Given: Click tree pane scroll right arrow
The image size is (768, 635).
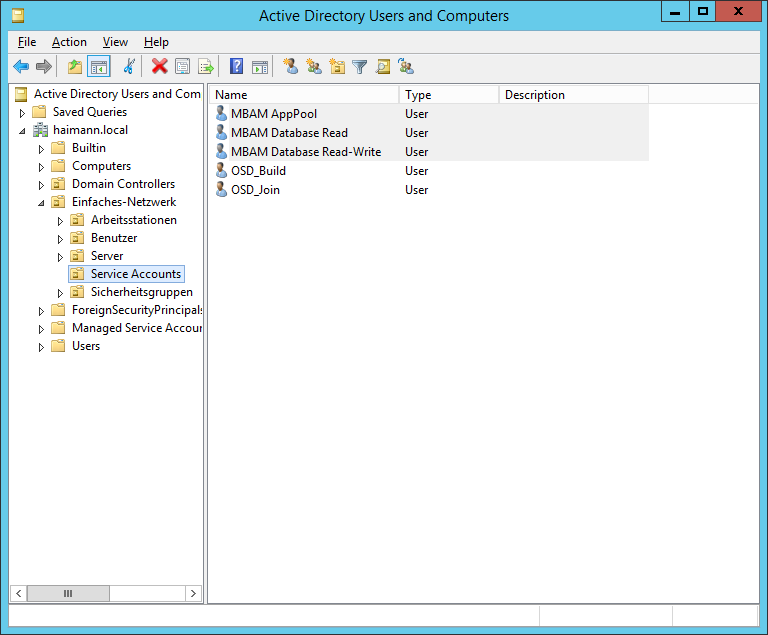Looking at the screenshot, I should pos(193,593).
